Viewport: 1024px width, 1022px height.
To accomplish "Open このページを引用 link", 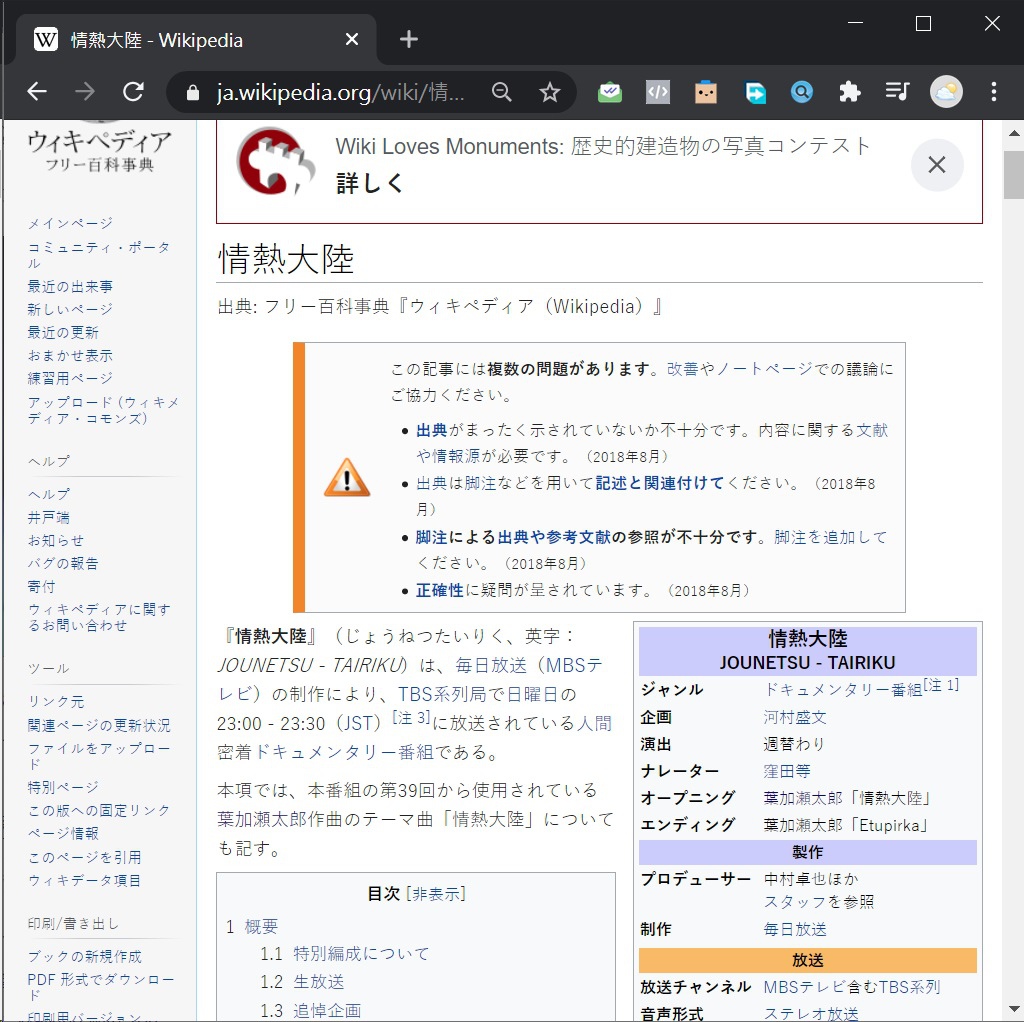I will pos(84,857).
